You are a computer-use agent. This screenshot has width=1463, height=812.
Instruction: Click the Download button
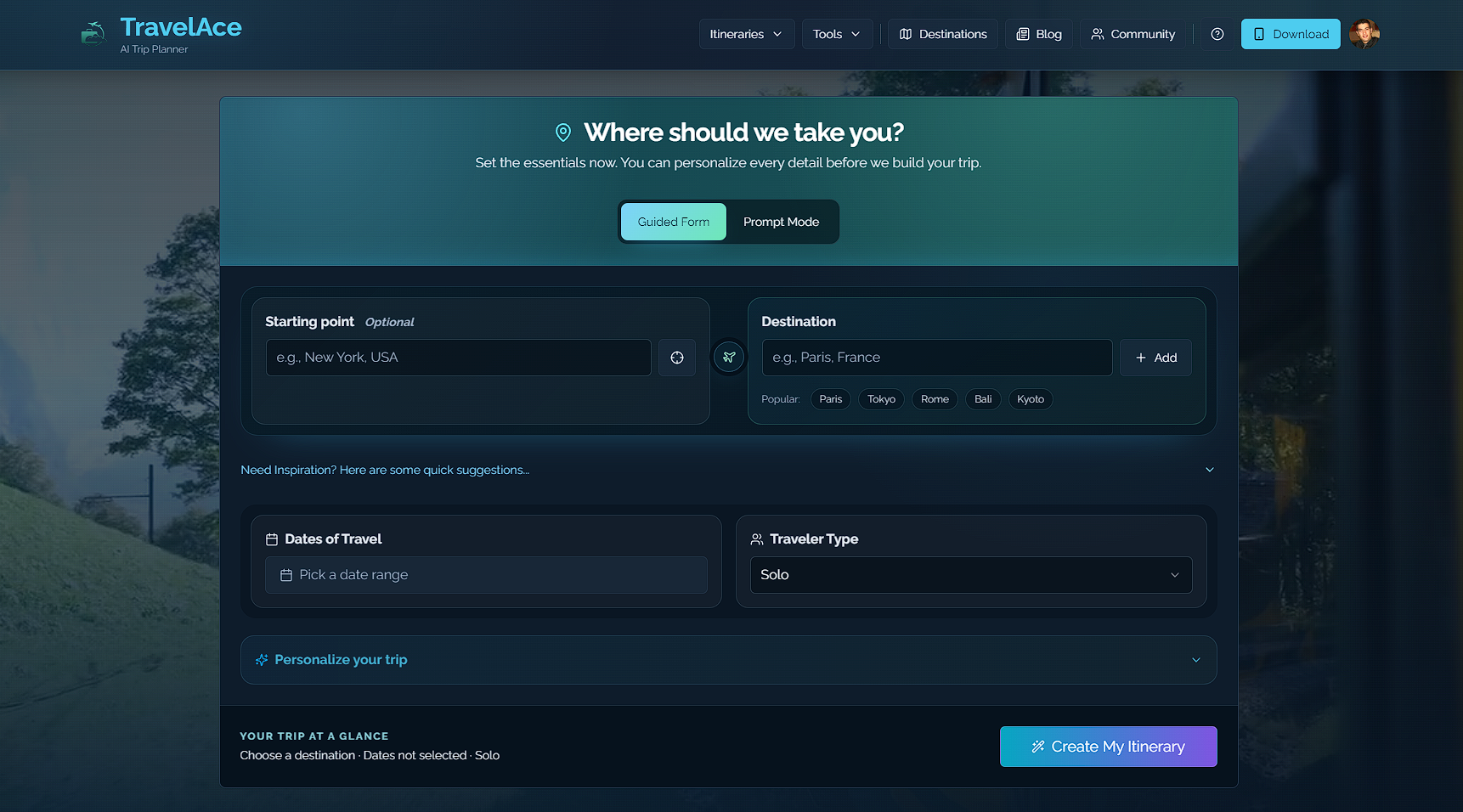click(1290, 34)
